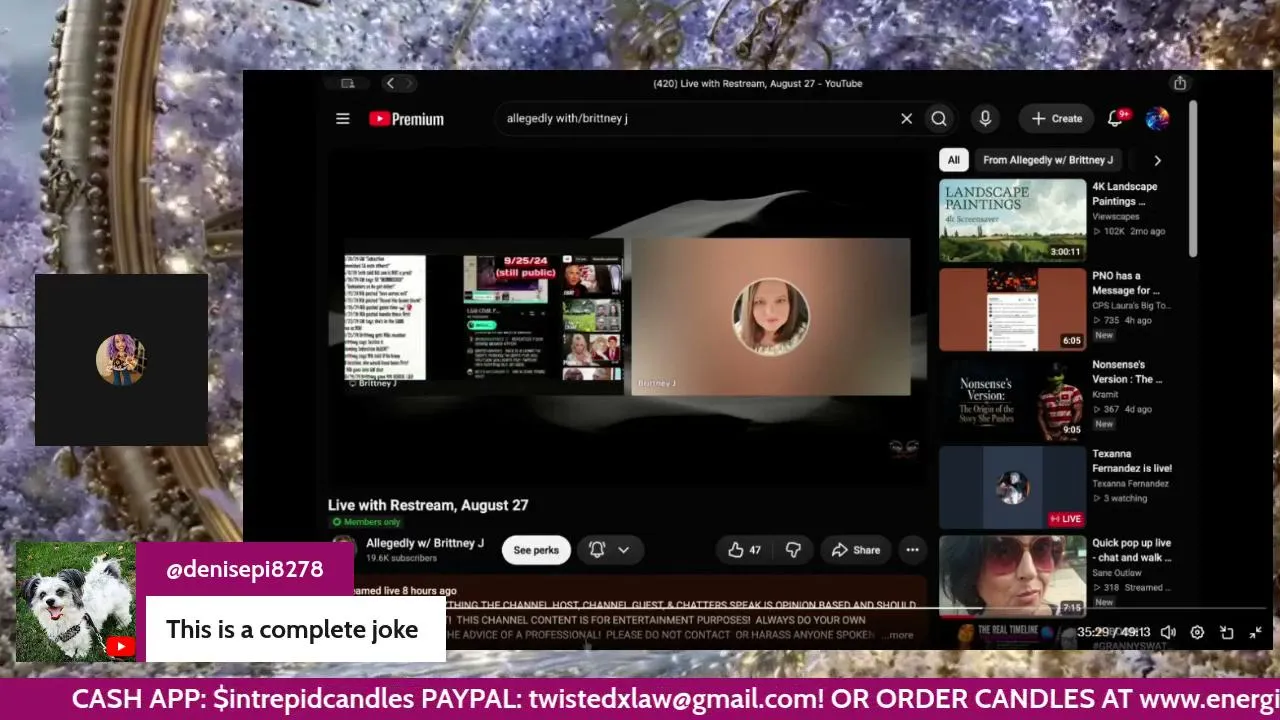Screen dimensions: 1280x720
Task: Select the From Allegedly w/ Brittney J chip
Action: tap(1048, 160)
